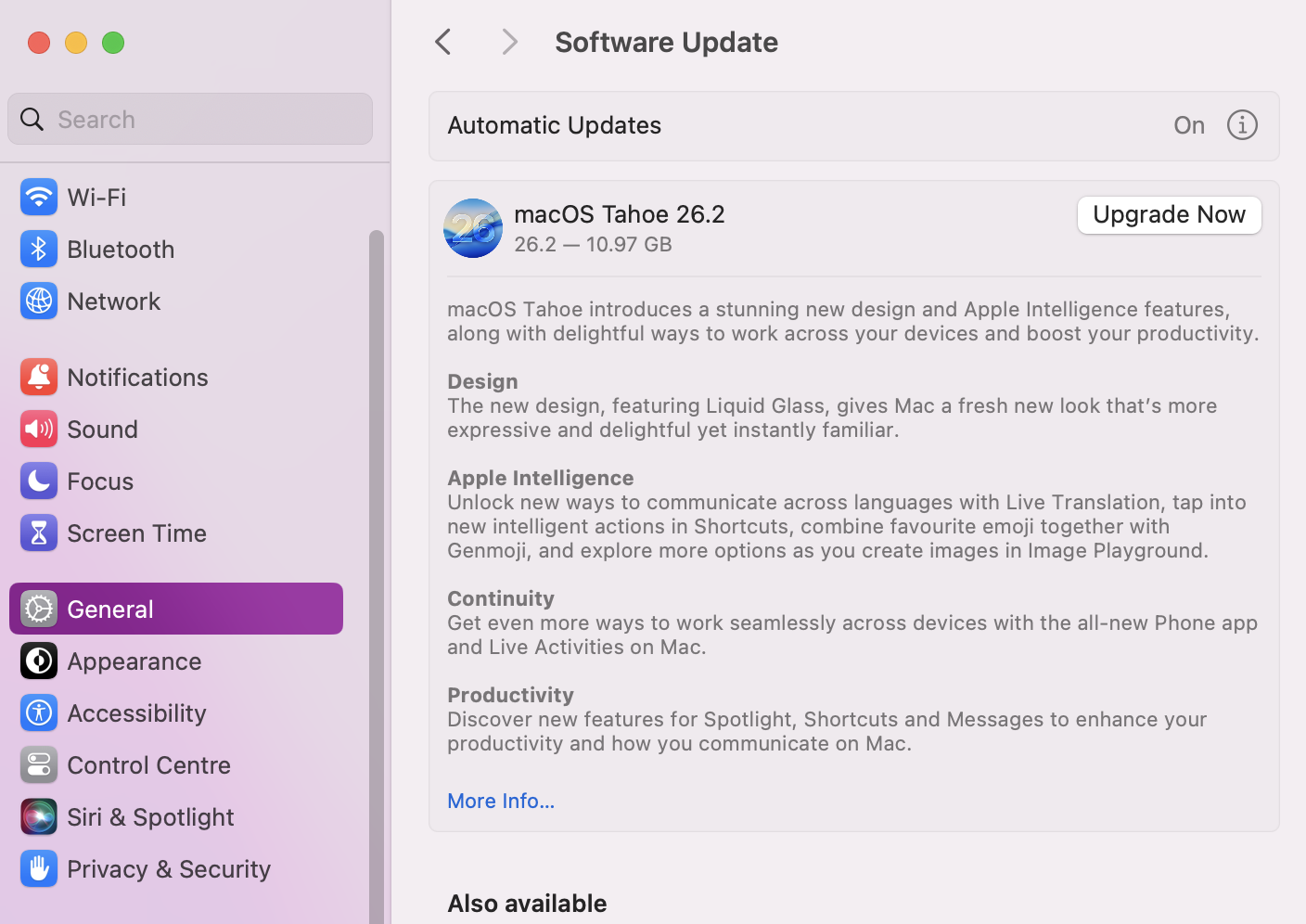The width and height of the screenshot is (1306, 924).
Task: Open Sound settings using the speaker icon
Action: (x=39, y=429)
